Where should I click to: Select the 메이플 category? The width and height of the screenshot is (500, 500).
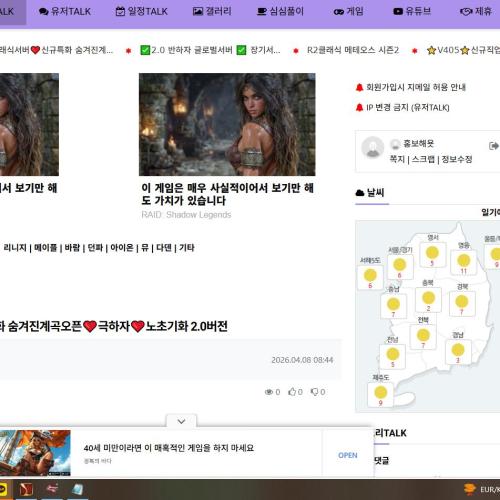coord(45,248)
